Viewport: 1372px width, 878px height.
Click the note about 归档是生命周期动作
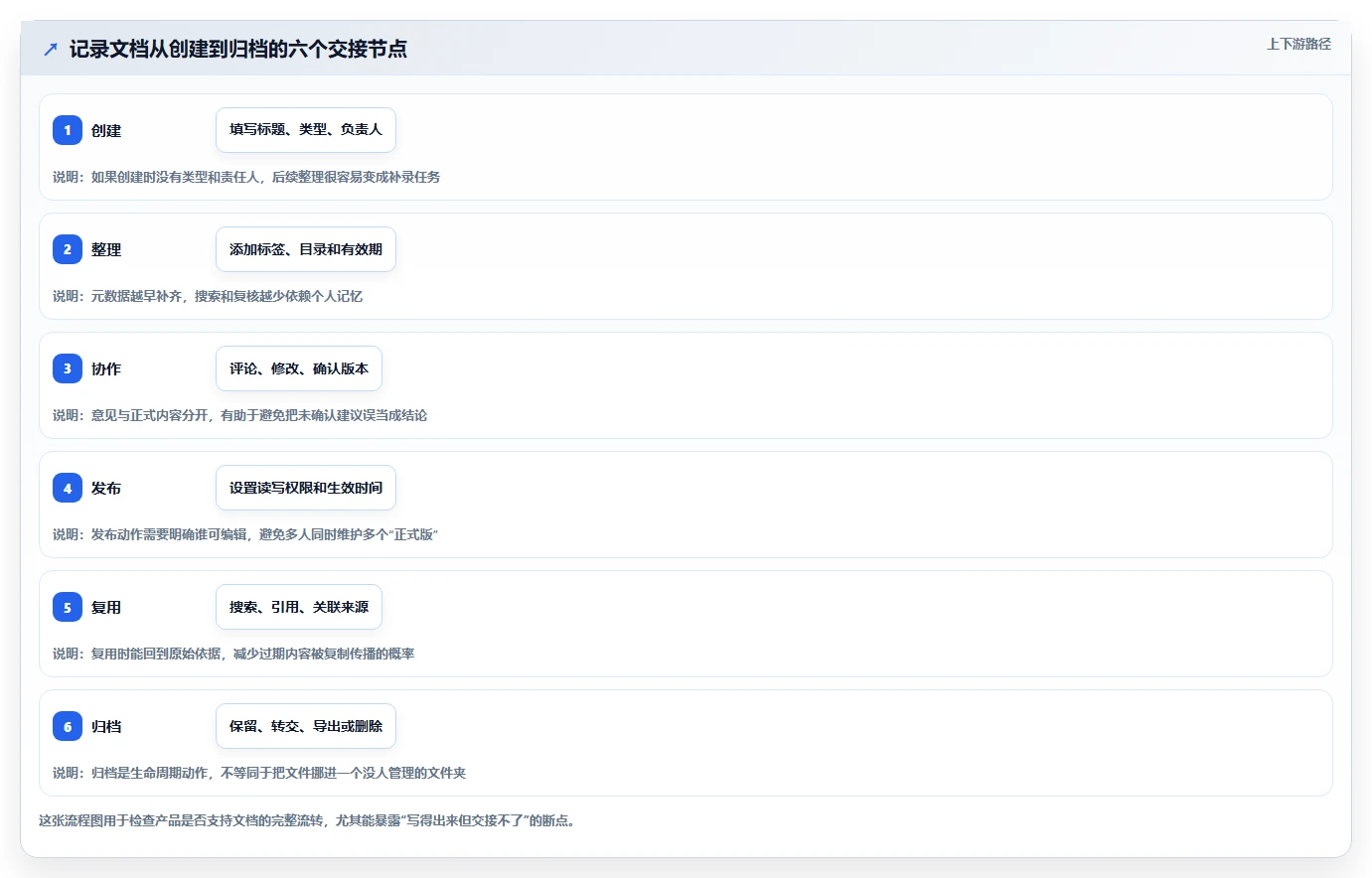tap(259, 773)
